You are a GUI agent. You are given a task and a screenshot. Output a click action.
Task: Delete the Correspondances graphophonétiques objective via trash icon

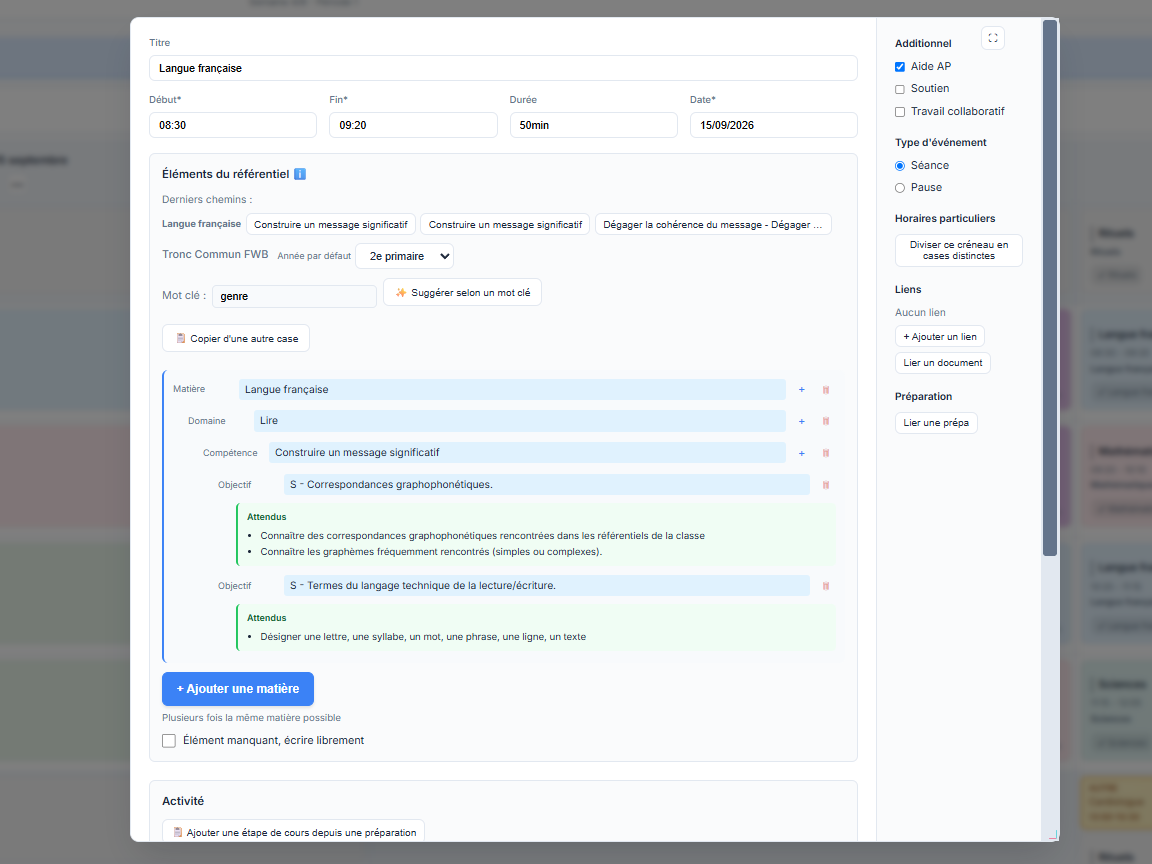pos(826,485)
